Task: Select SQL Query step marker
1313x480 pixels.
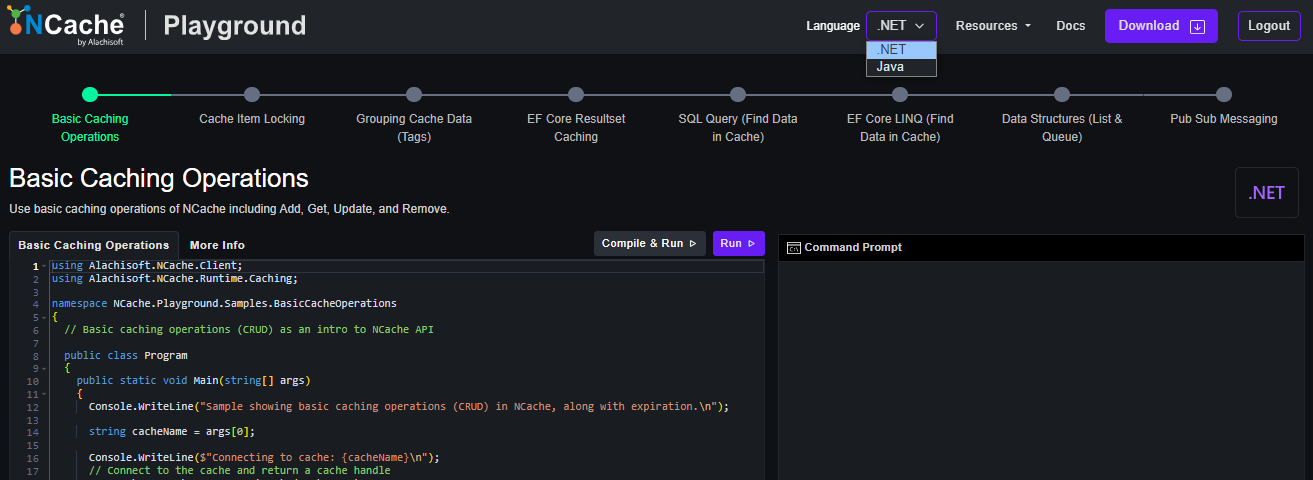Action: tap(738, 95)
